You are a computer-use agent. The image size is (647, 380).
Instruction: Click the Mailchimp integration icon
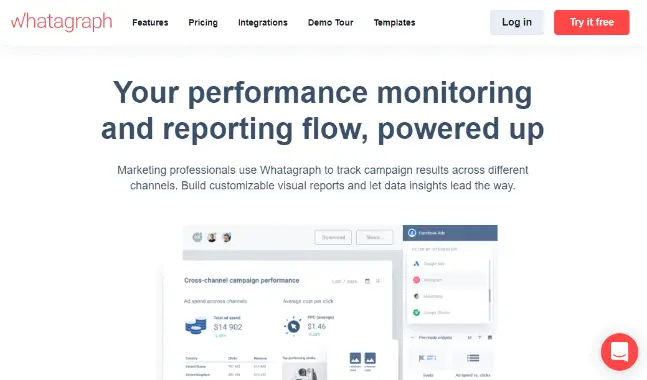pos(416,296)
